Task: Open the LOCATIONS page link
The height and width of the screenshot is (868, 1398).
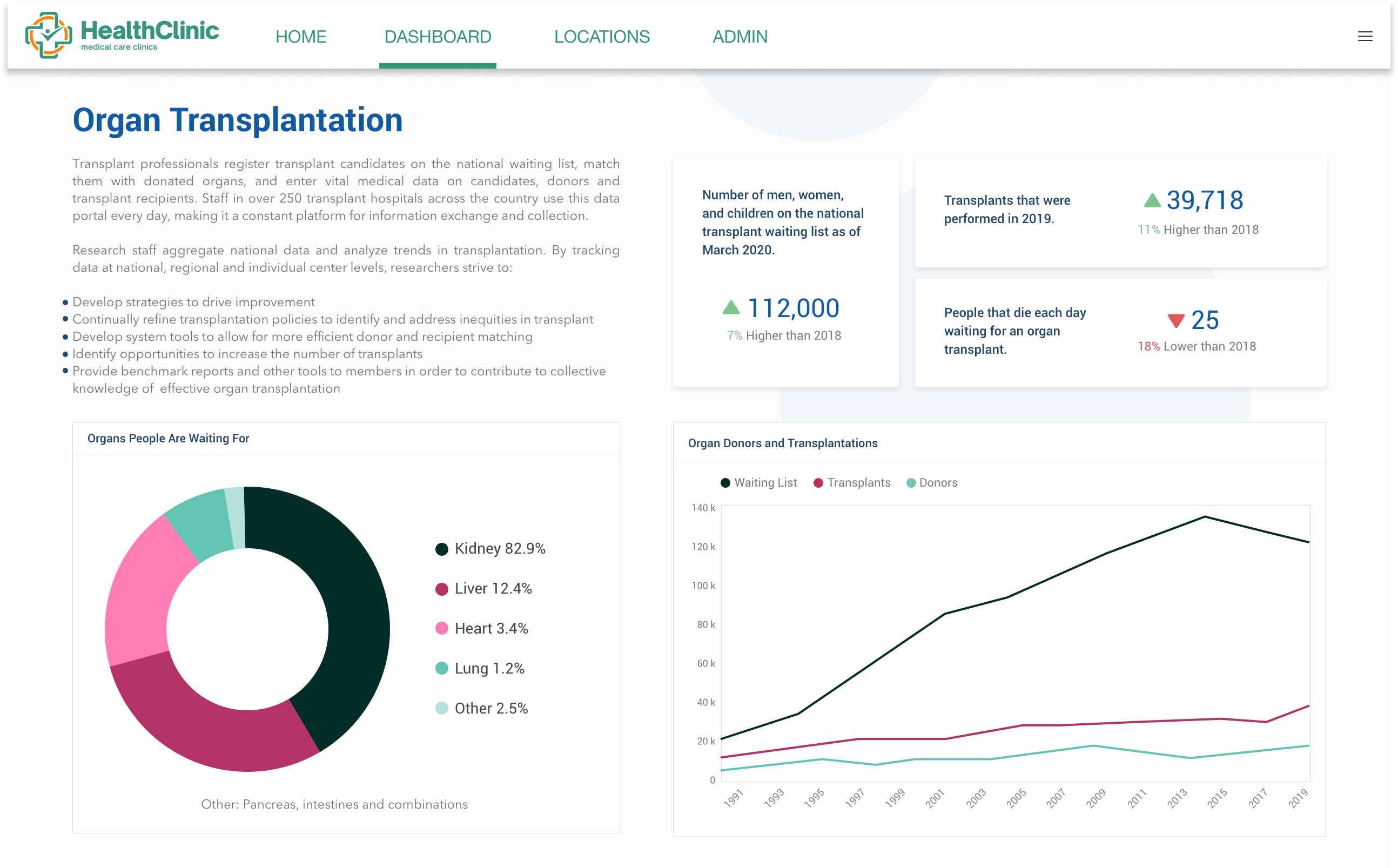Action: click(x=602, y=37)
